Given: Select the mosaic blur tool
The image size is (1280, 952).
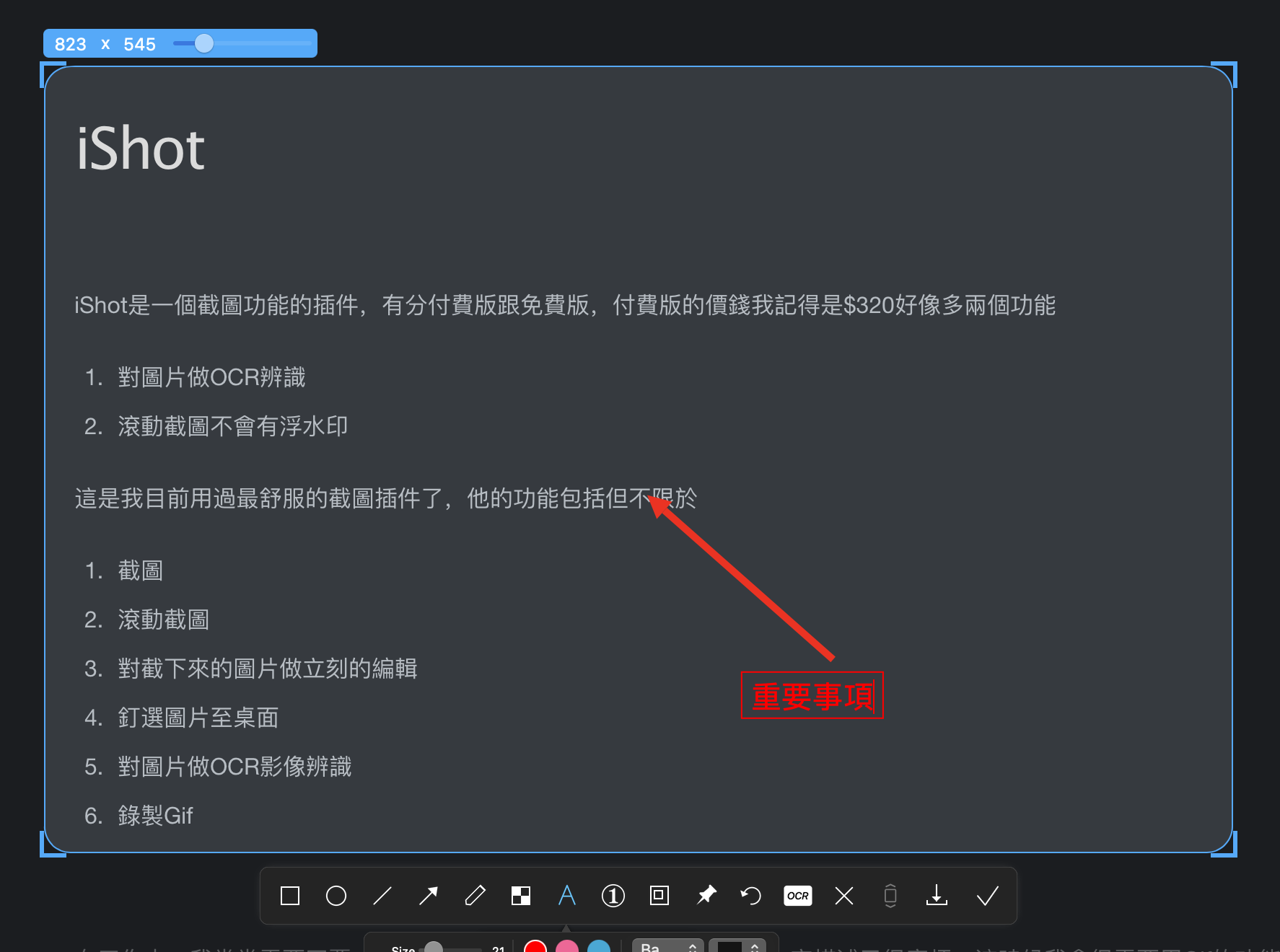Looking at the screenshot, I should tap(521, 896).
